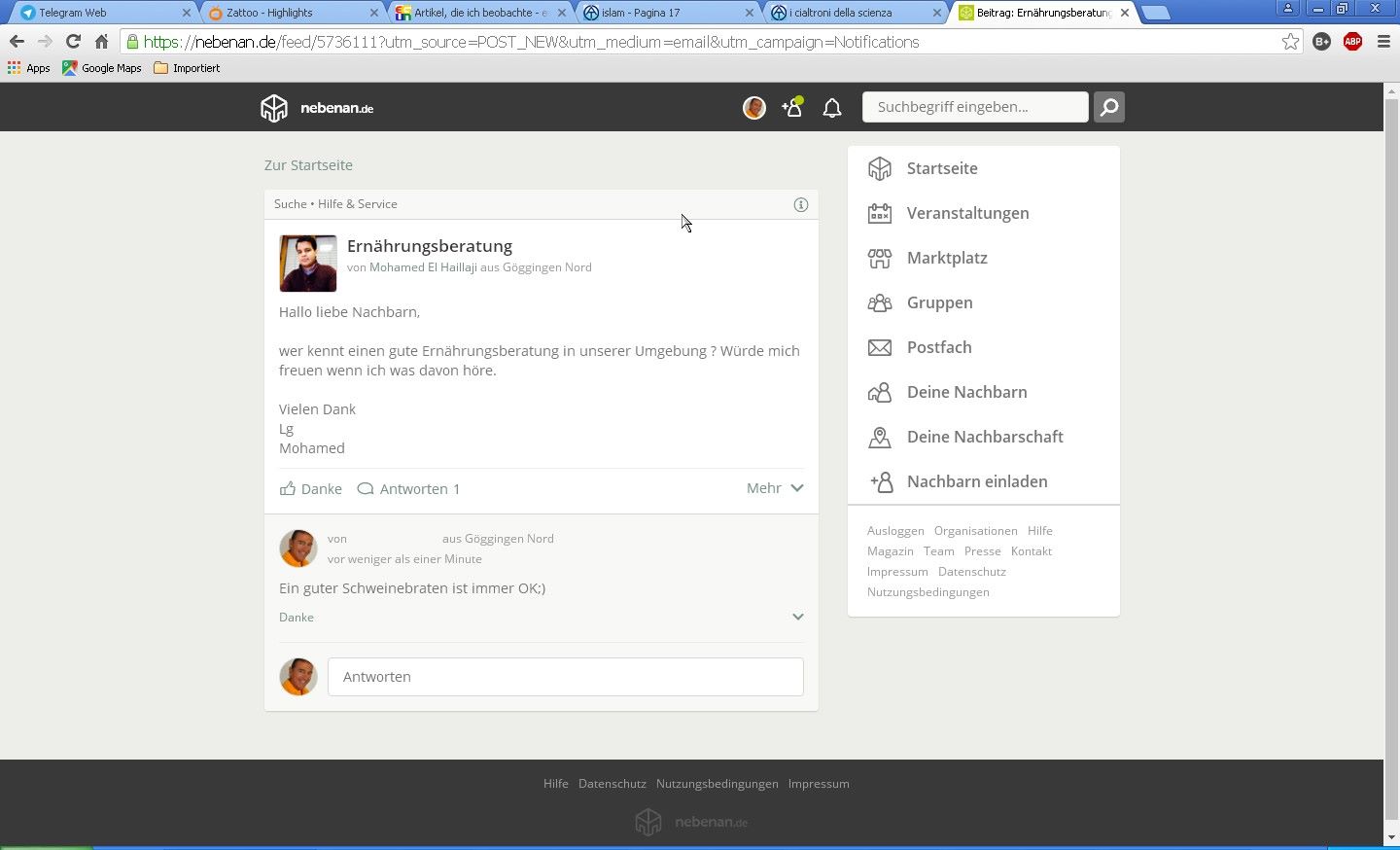The width and height of the screenshot is (1400, 850).
Task: Click browser forward arrow
Action: (x=45, y=42)
